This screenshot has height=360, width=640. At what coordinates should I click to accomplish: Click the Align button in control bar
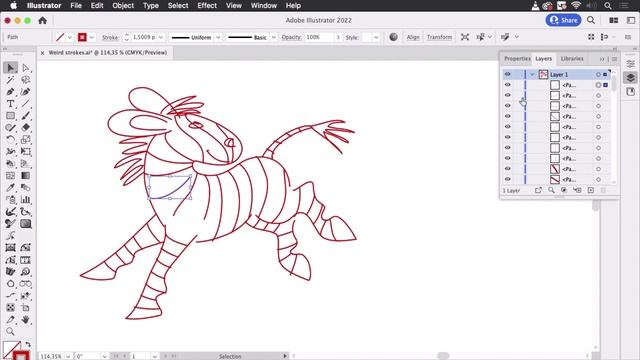tap(413, 37)
